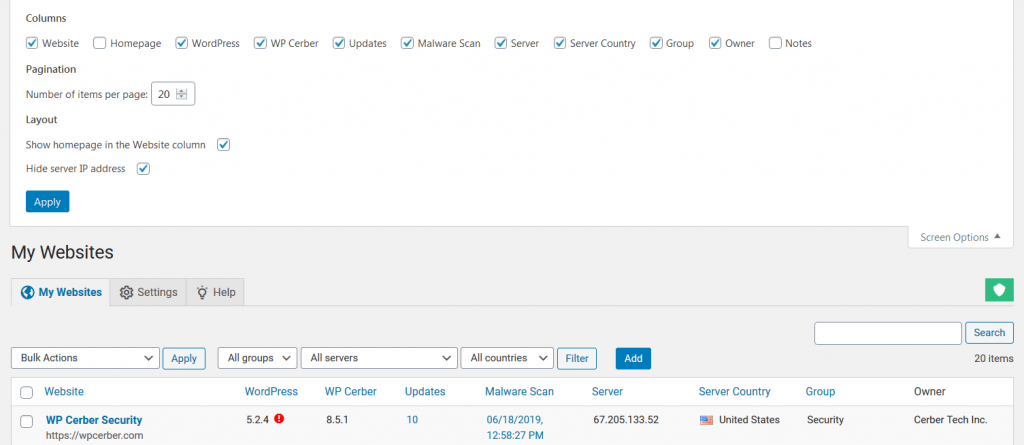Toggle Hide server IP address checkbox

coord(143,169)
